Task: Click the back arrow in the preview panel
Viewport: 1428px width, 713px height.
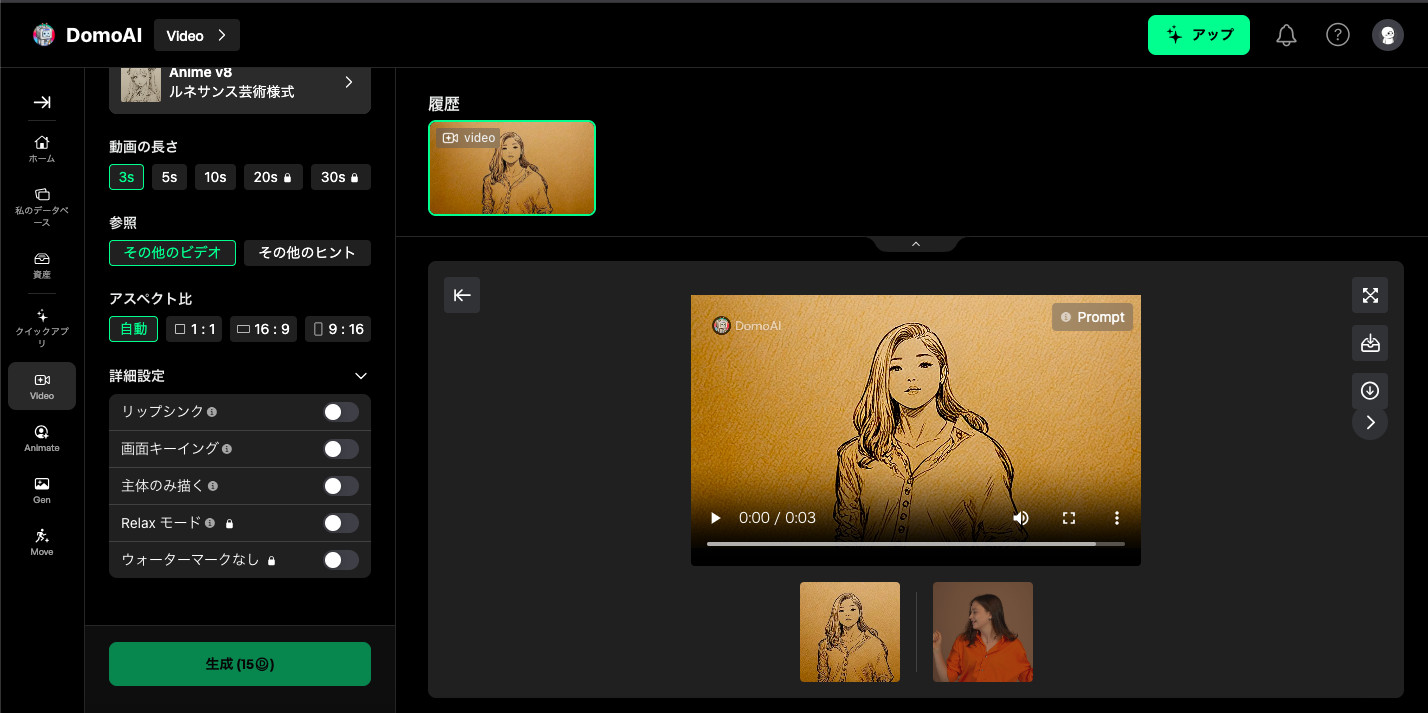Action: 462,295
